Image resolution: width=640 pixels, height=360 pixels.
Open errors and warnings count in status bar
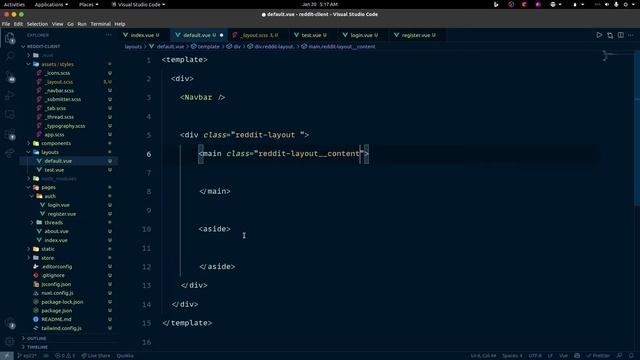pyautogui.click(x=65, y=356)
